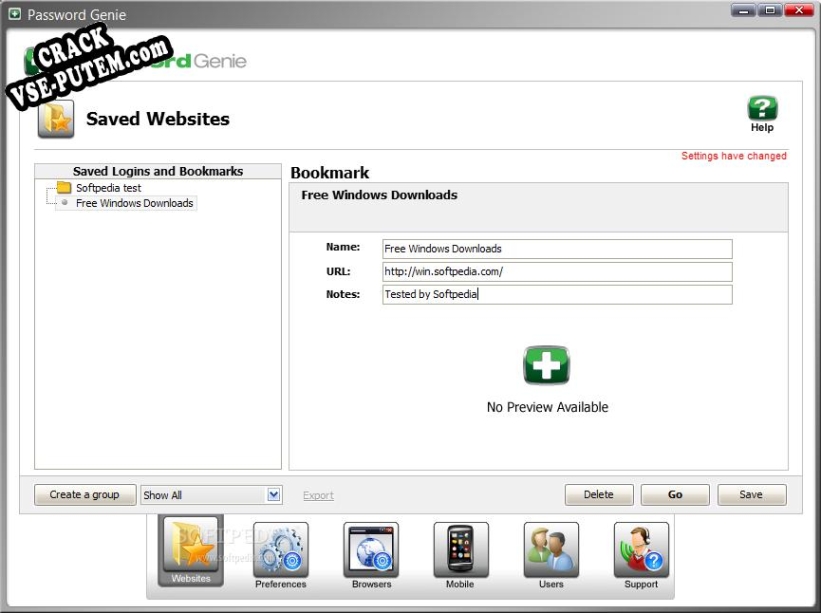Click the green Help question mark icon

(x=762, y=109)
